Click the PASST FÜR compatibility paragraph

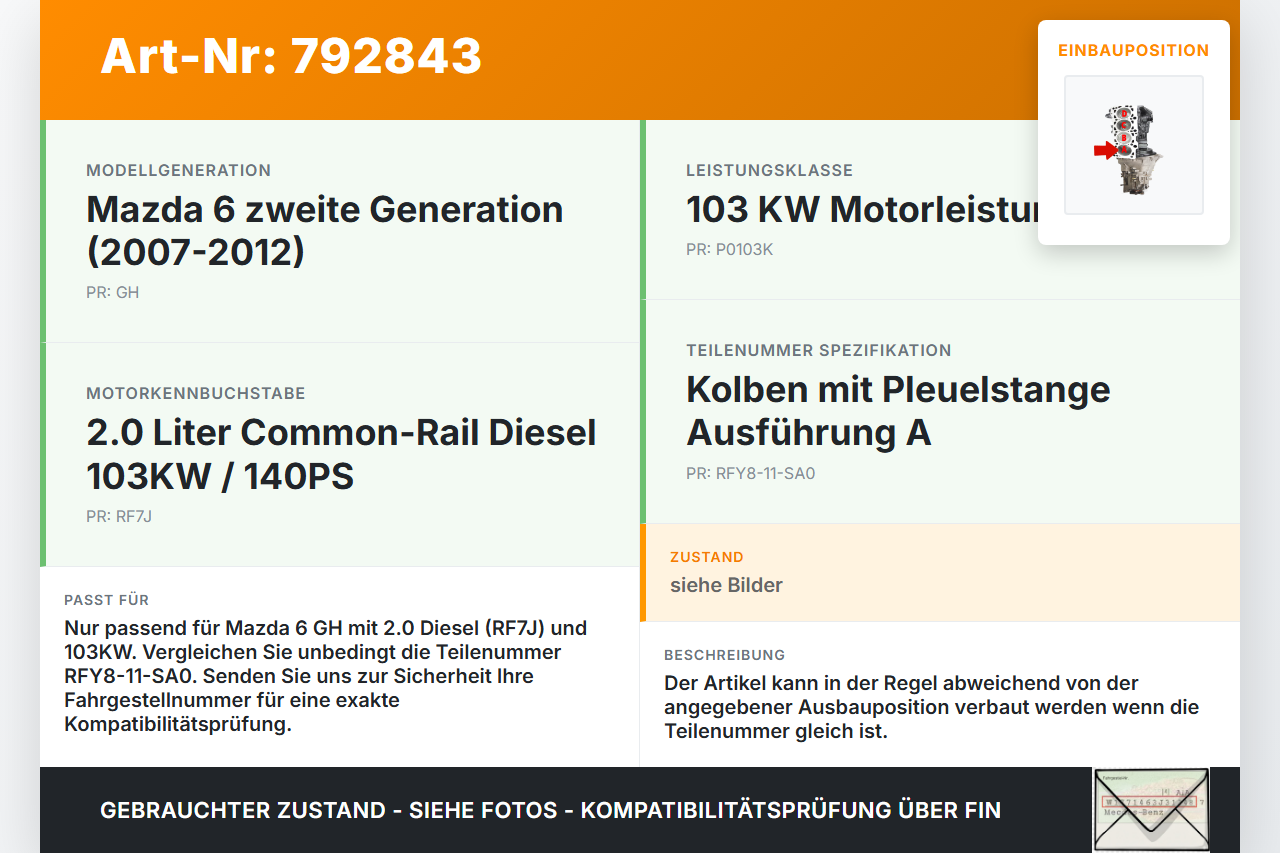326,676
